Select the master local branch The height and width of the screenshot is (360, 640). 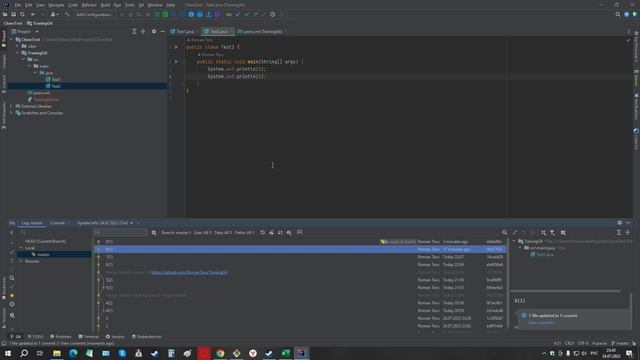coord(43,254)
